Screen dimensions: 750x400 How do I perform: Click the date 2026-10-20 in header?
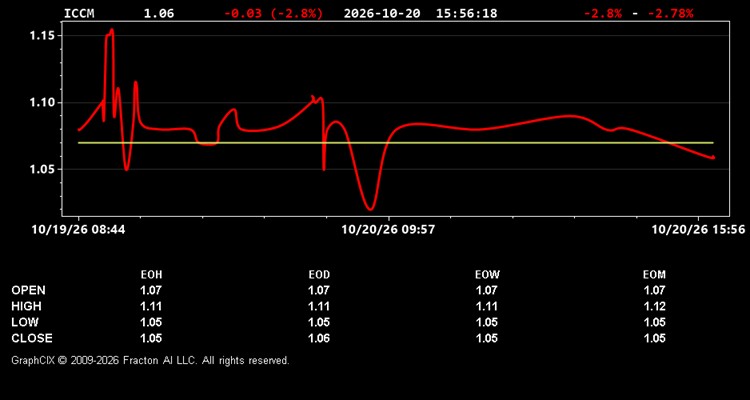pos(382,13)
